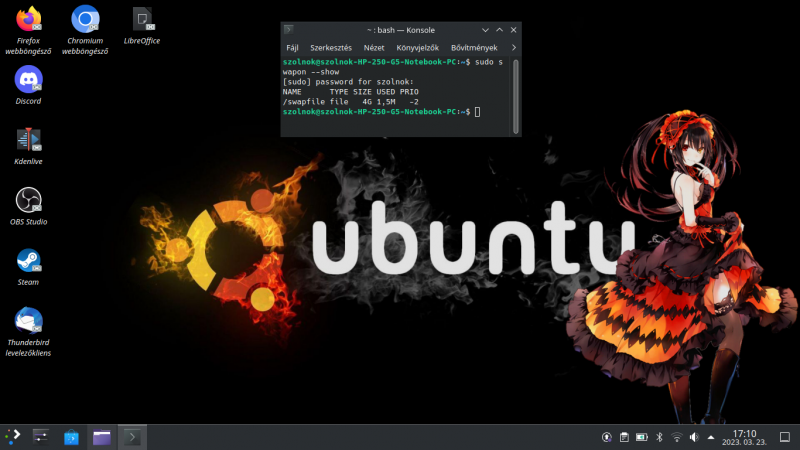Screen dimensions: 800x450
Task: Click the Konsole window icon in titlebar
Action: pos(289,30)
